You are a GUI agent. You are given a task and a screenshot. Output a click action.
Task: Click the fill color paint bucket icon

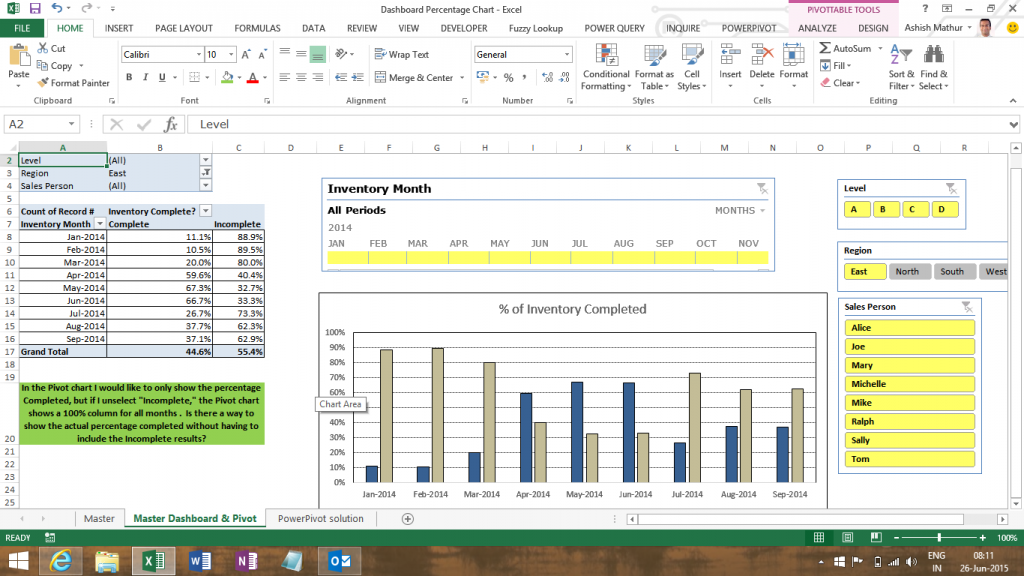pos(227,78)
